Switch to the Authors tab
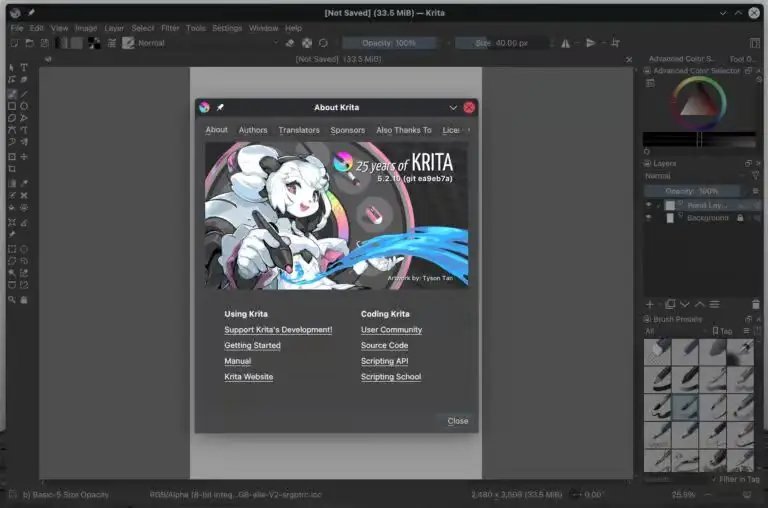The height and width of the screenshot is (508, 768). pos(253,130)
